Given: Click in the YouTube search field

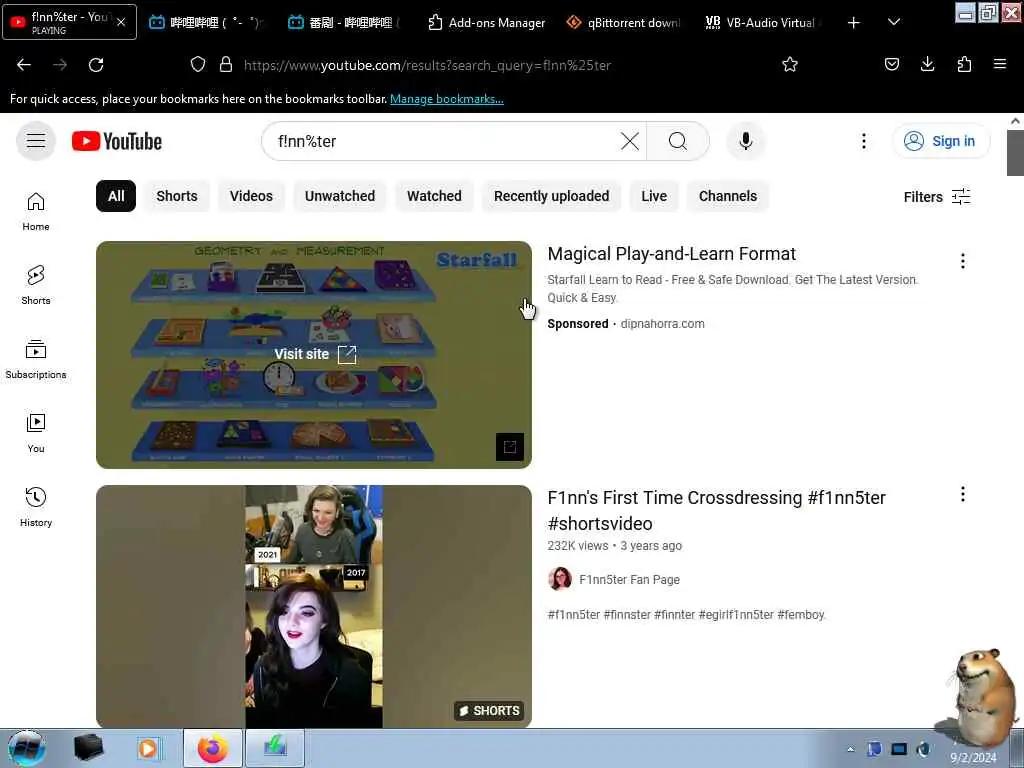Looking at the screenshot, I should pyautogui.click(x=446, y=141).
